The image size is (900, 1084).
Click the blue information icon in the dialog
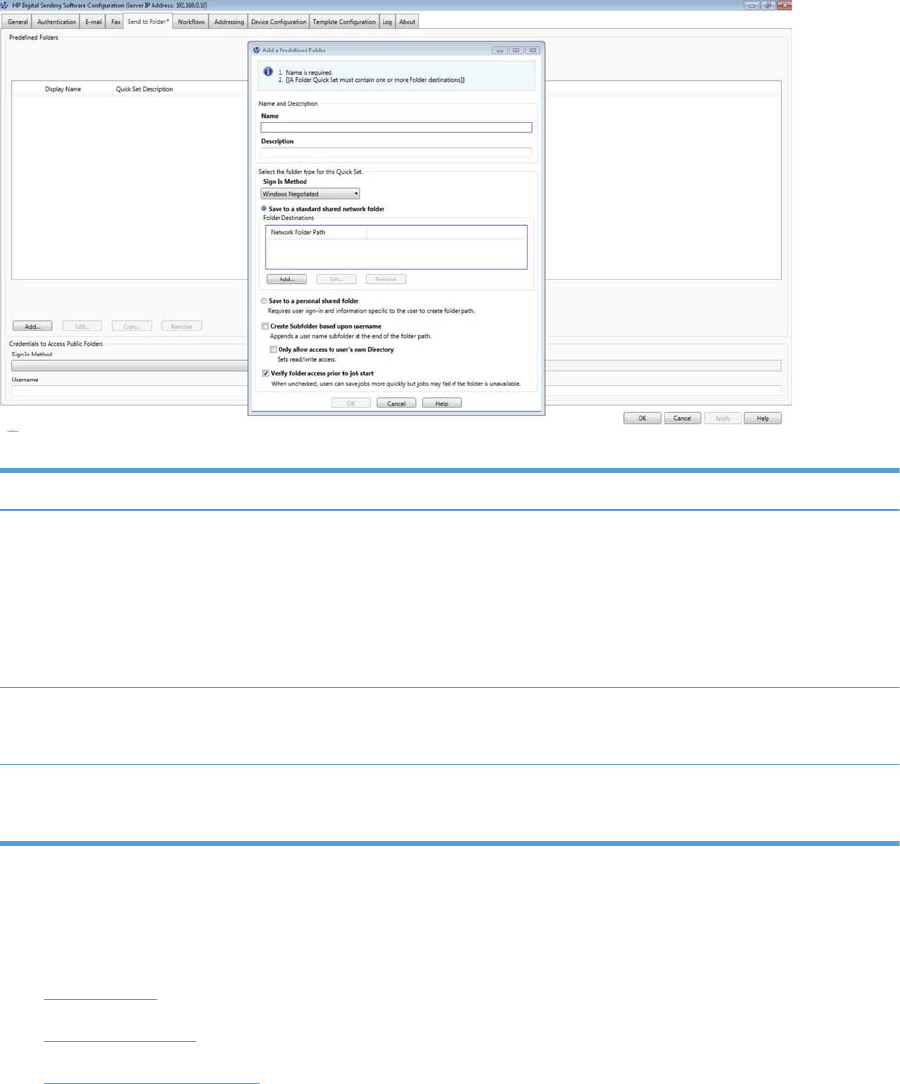pos(268,71)
